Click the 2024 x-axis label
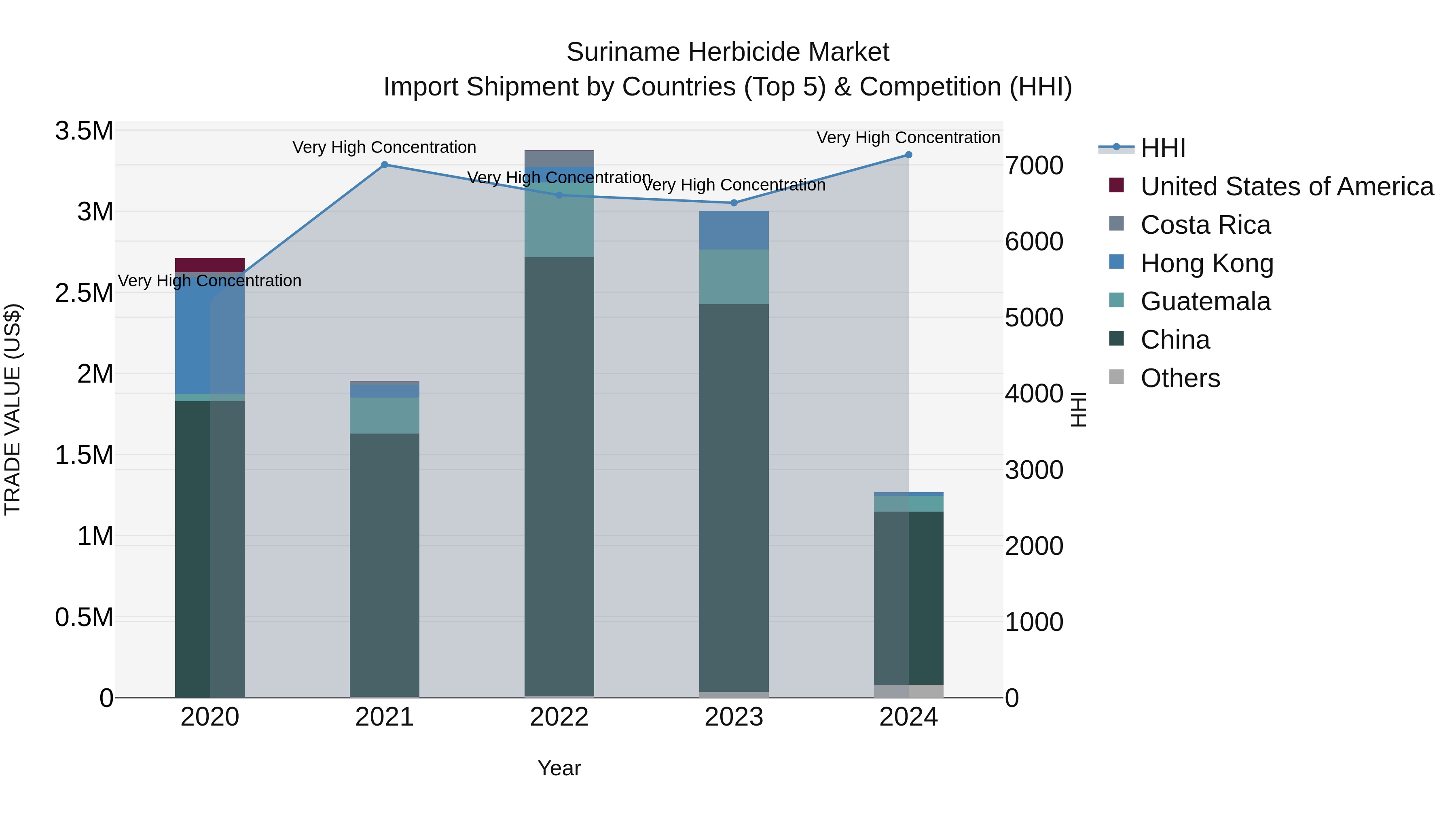The image size is (1456, 819). coord(909,717)
